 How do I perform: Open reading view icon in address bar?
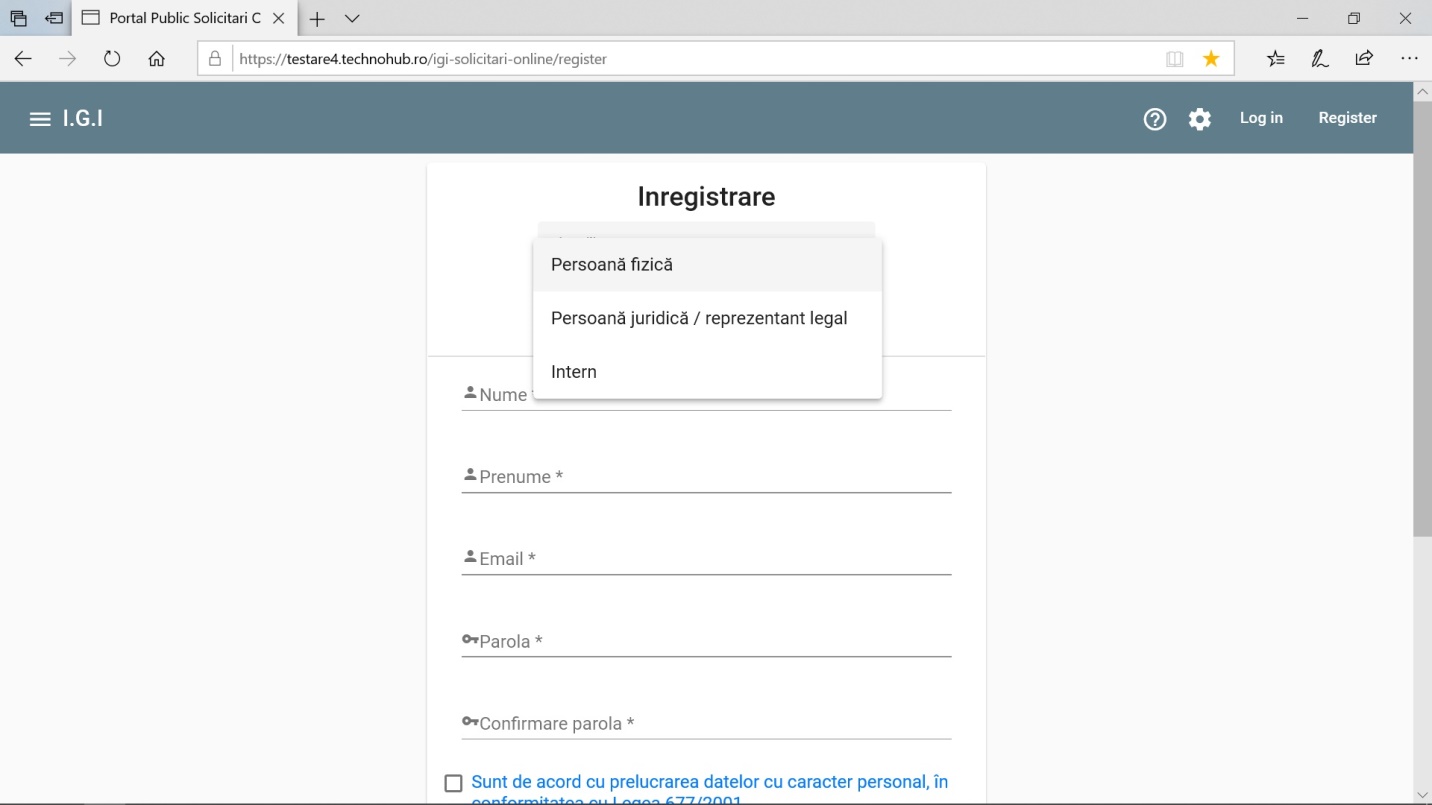tap(1175, 59)
